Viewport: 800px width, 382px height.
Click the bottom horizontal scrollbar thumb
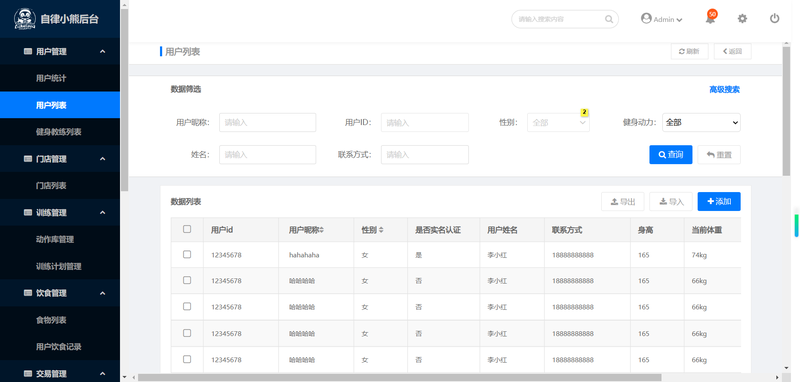click(x=399, y=377)
